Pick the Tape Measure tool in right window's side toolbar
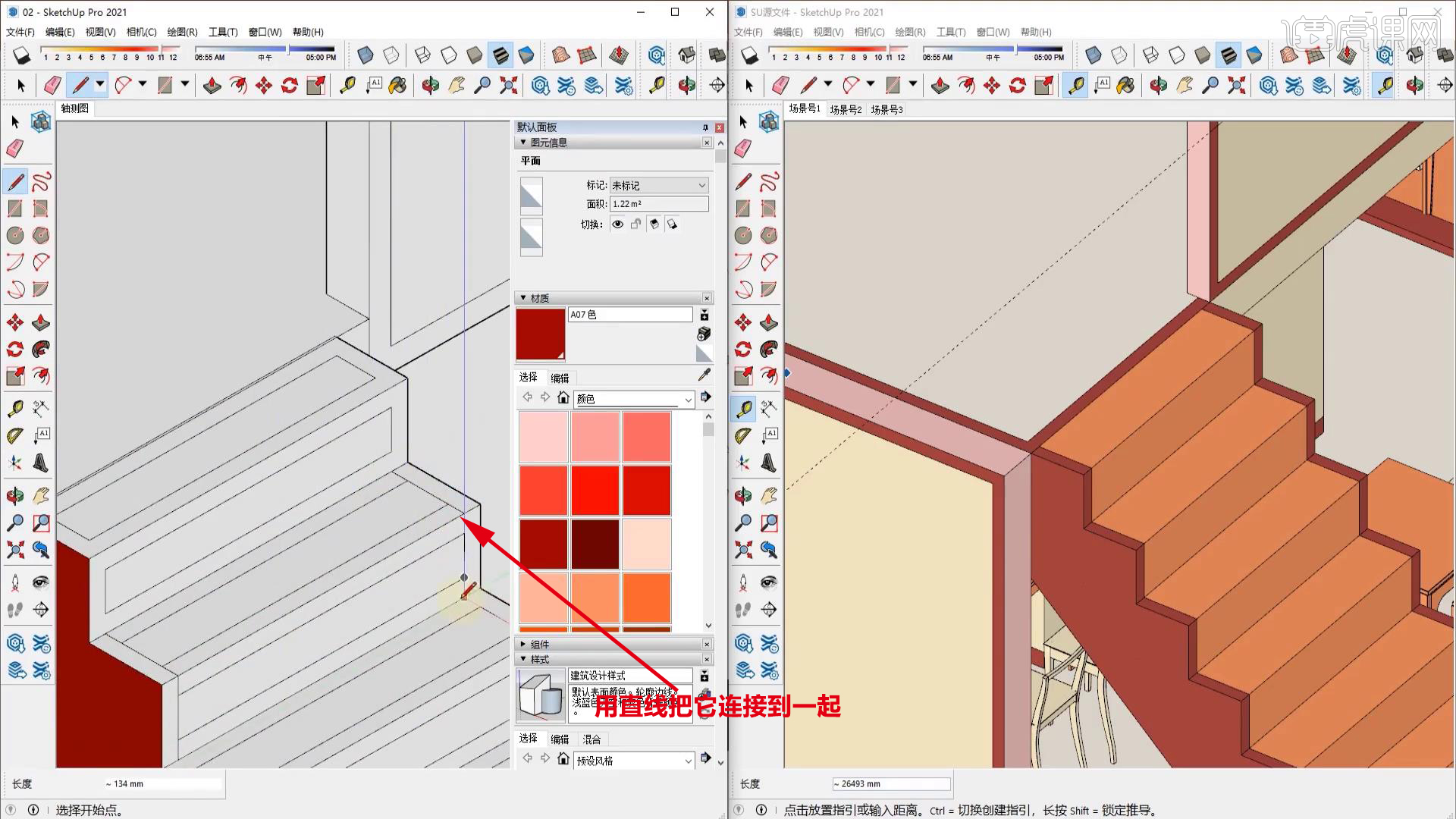The height and width of the screenshot is (819, 1456). [743, 409]
